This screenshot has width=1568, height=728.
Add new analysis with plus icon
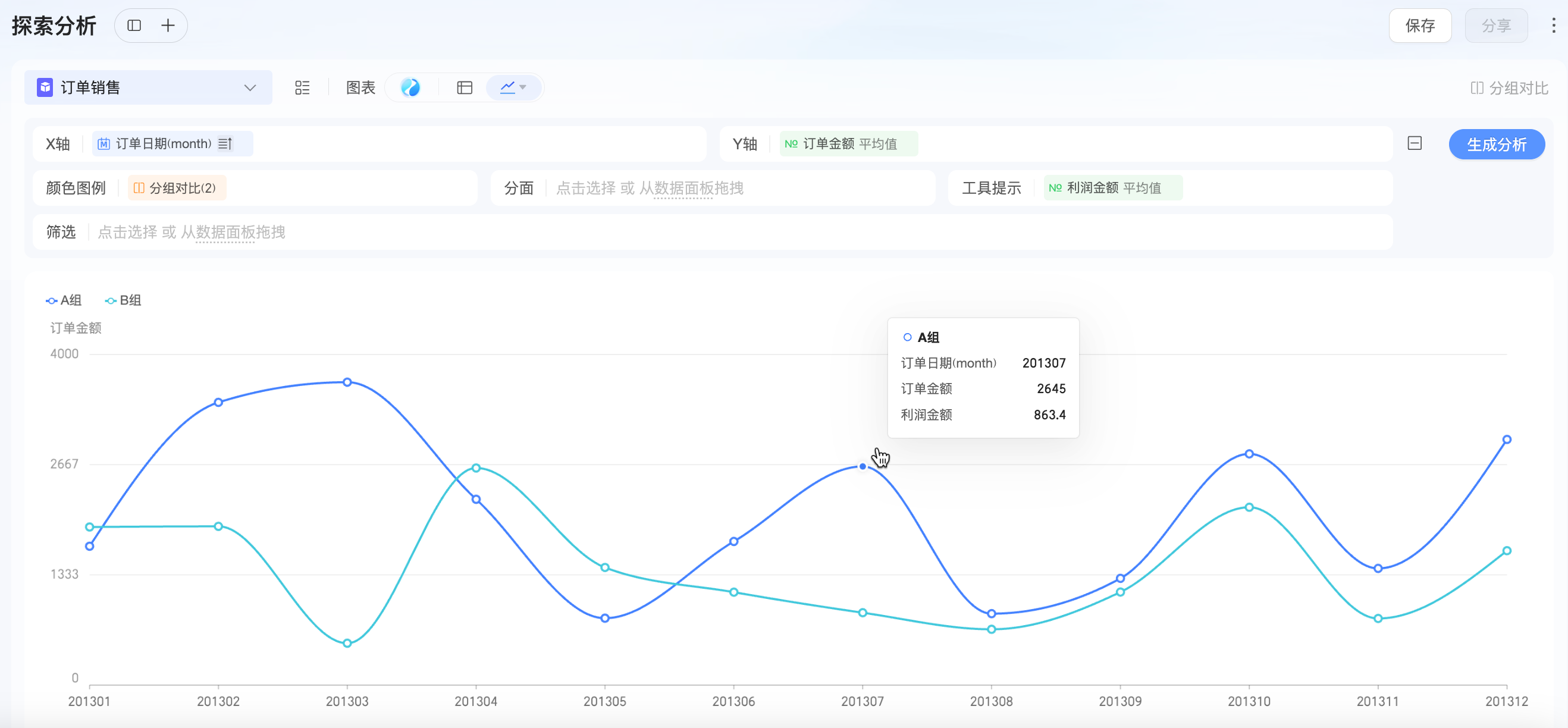pyautogui.click(x=168, y=26)
